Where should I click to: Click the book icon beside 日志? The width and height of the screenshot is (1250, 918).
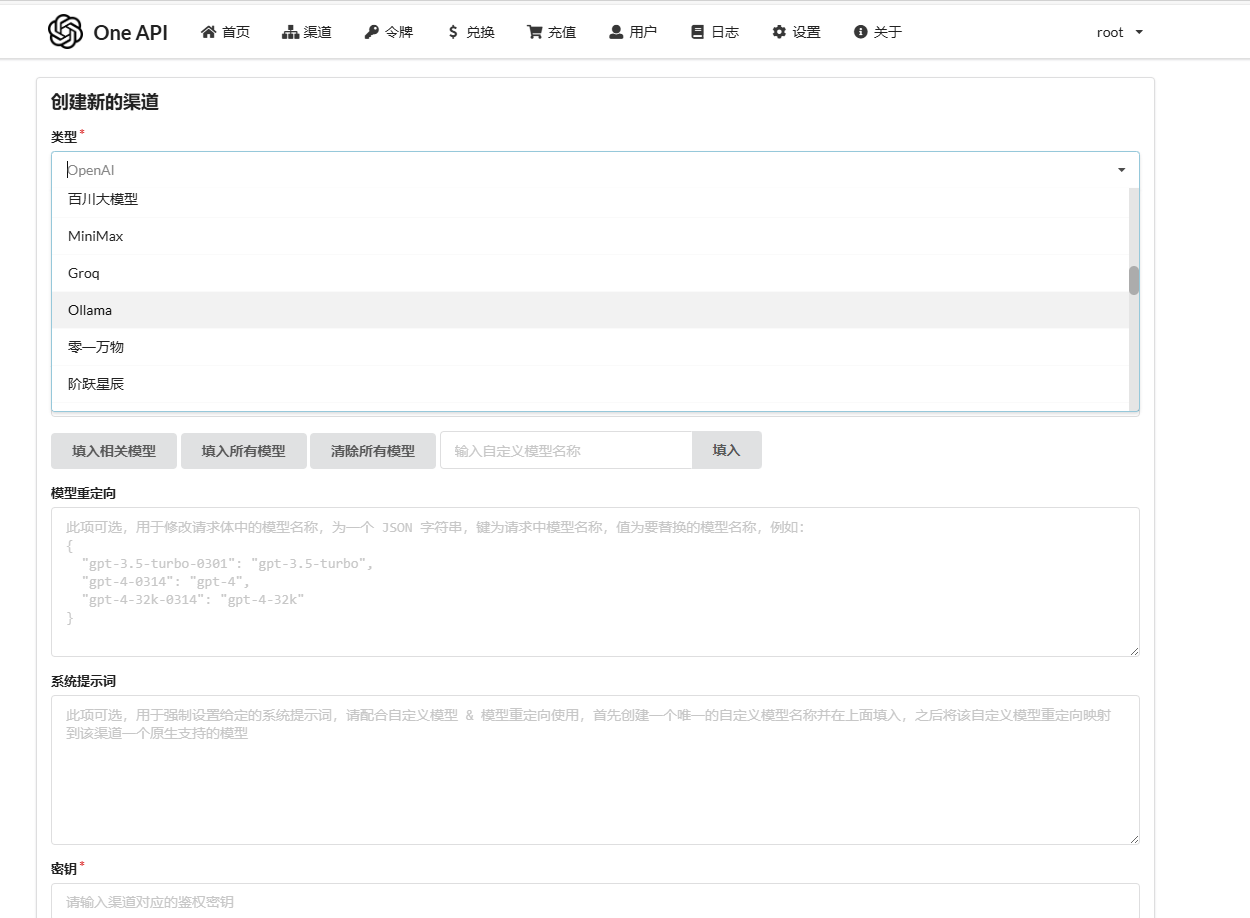[x=698, y=32]
